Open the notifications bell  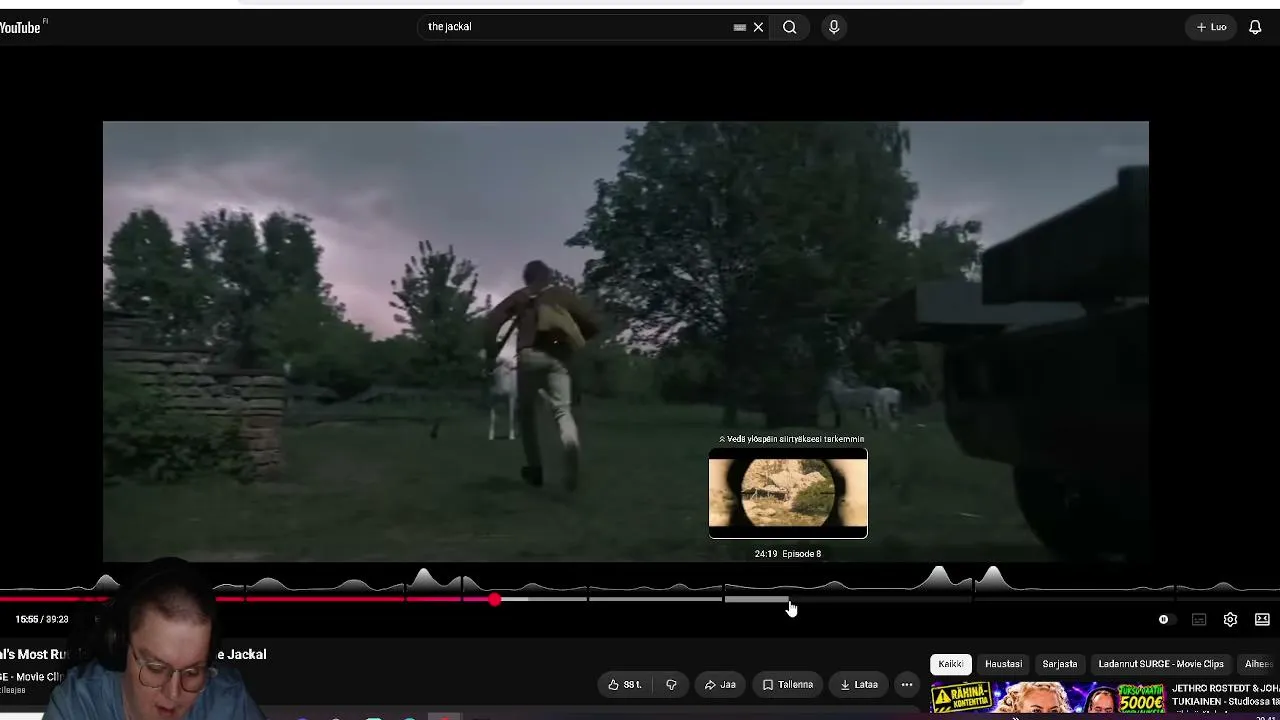(x=1255, y=27)
